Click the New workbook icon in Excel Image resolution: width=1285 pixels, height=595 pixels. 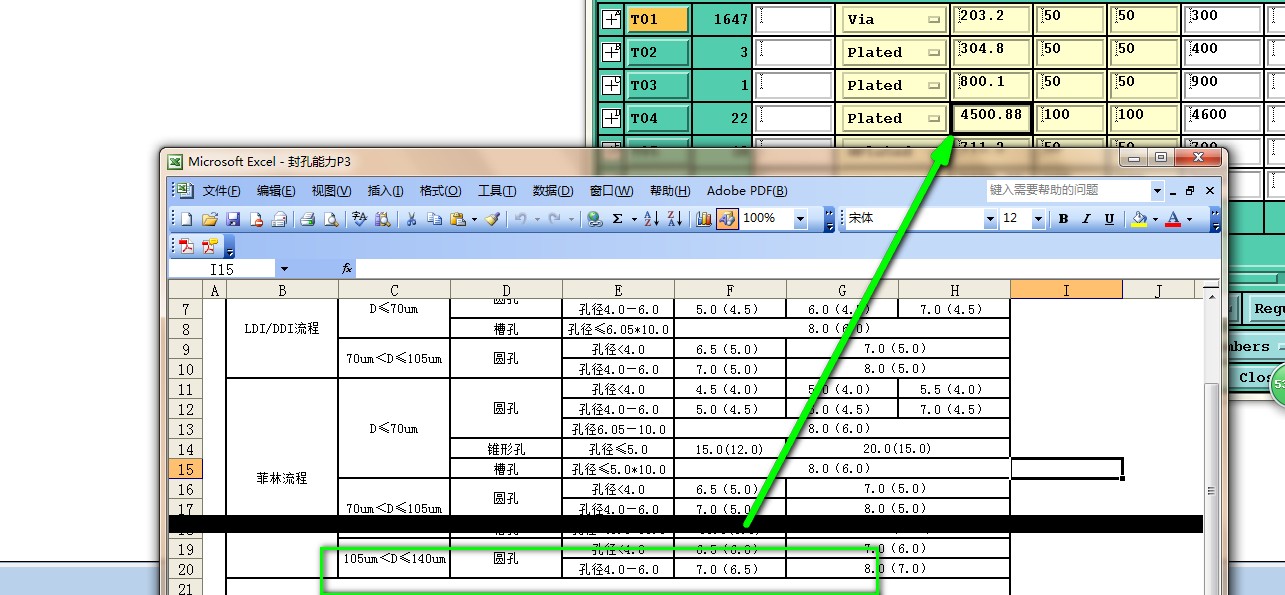click(x=187, y=219)
